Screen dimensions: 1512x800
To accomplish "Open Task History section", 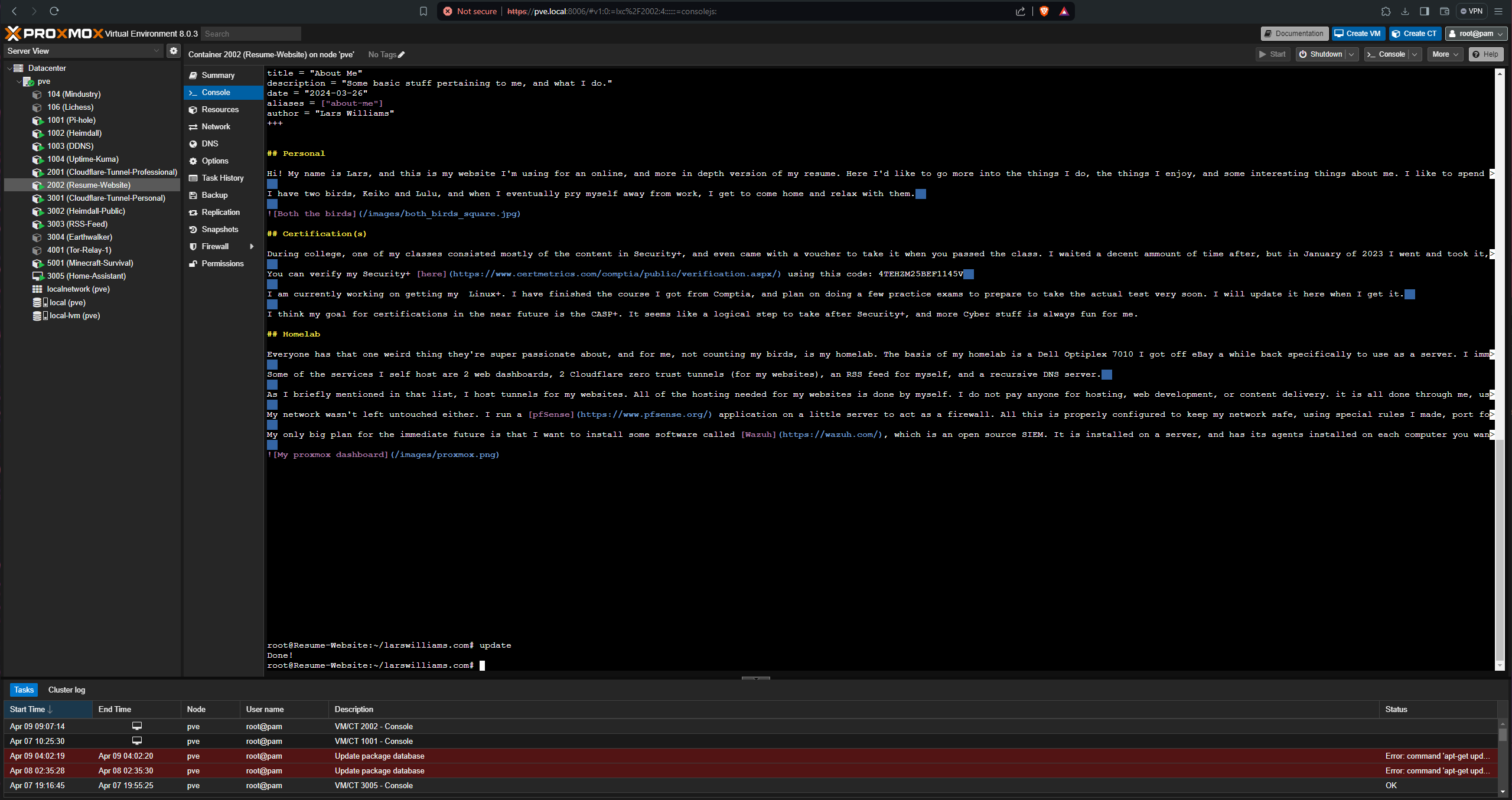I will [x=223, y=178].
